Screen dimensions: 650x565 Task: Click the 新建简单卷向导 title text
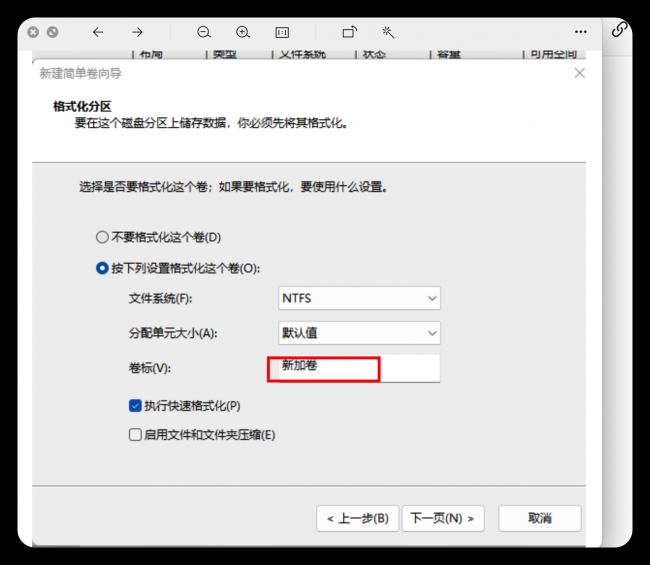tap(80, 73)
